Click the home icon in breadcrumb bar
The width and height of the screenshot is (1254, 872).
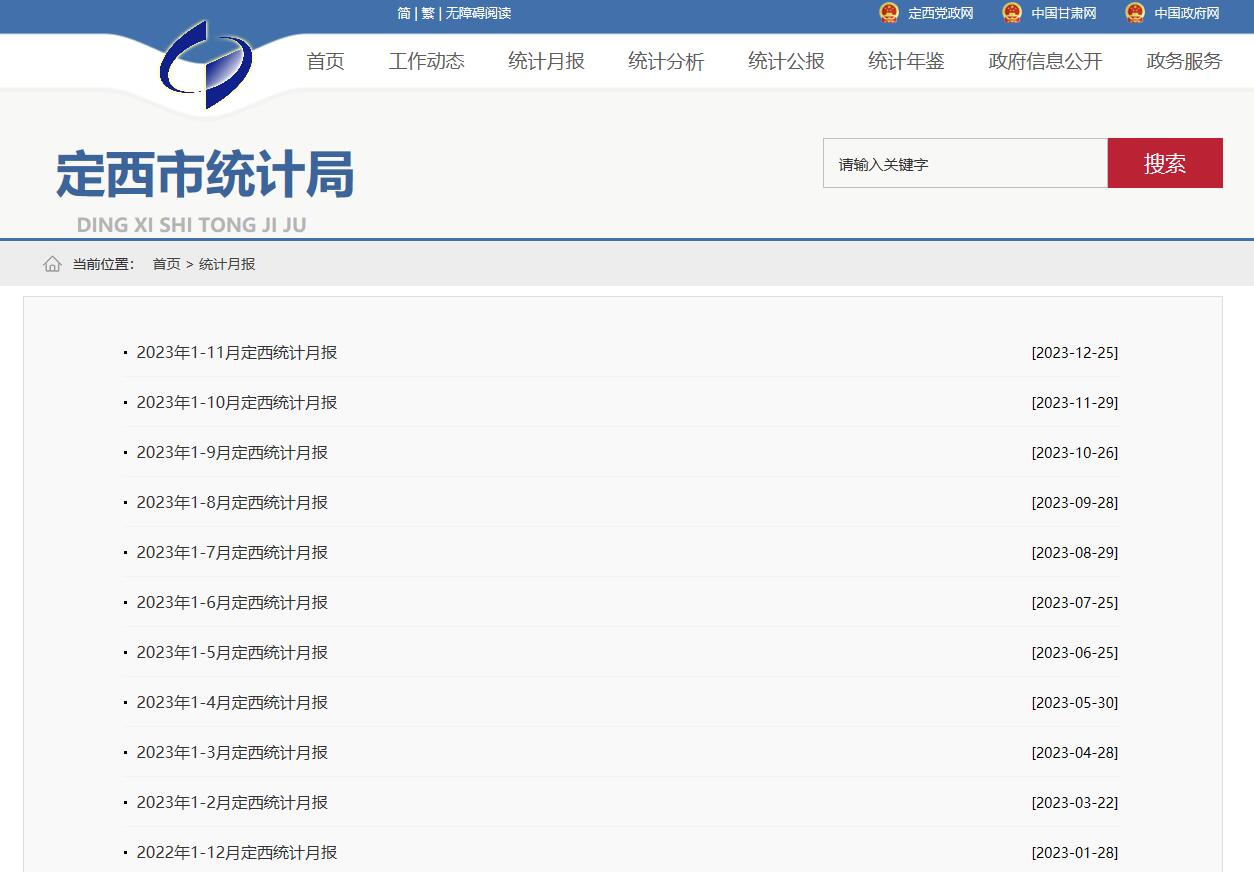pyautogui.click(x=53, y=264)
